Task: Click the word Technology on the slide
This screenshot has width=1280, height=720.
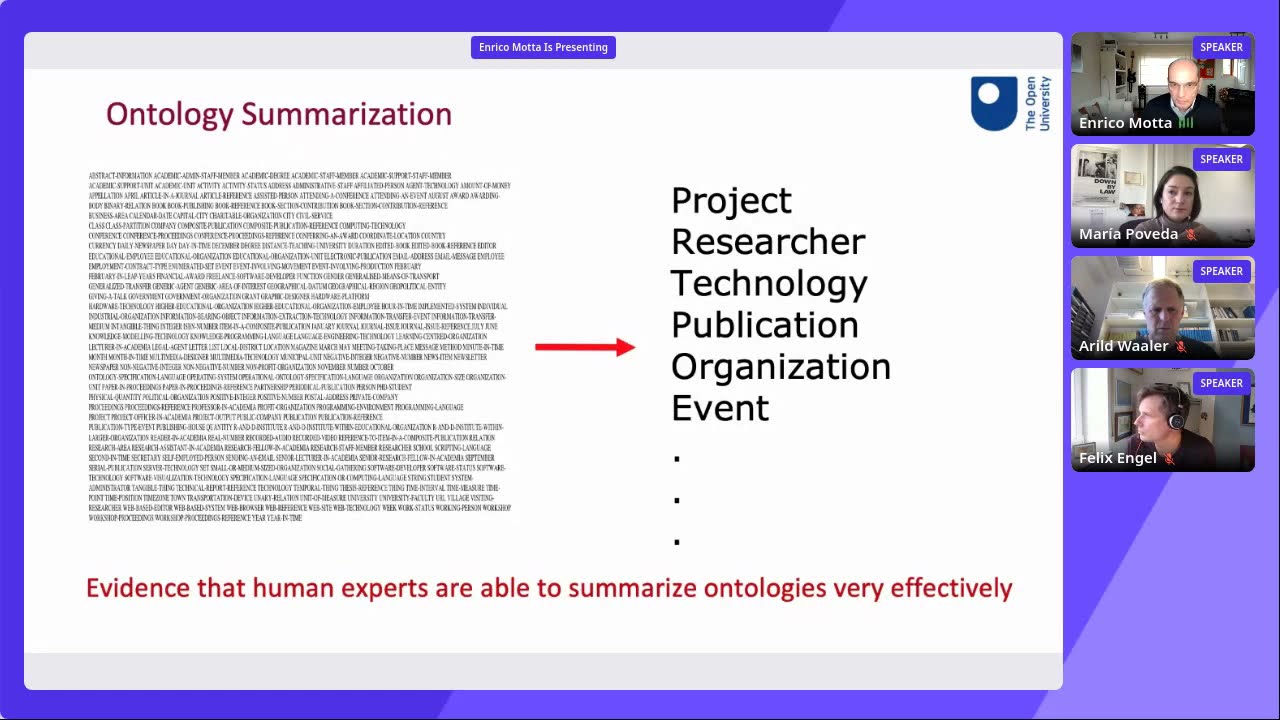Action: pos(769,284)
